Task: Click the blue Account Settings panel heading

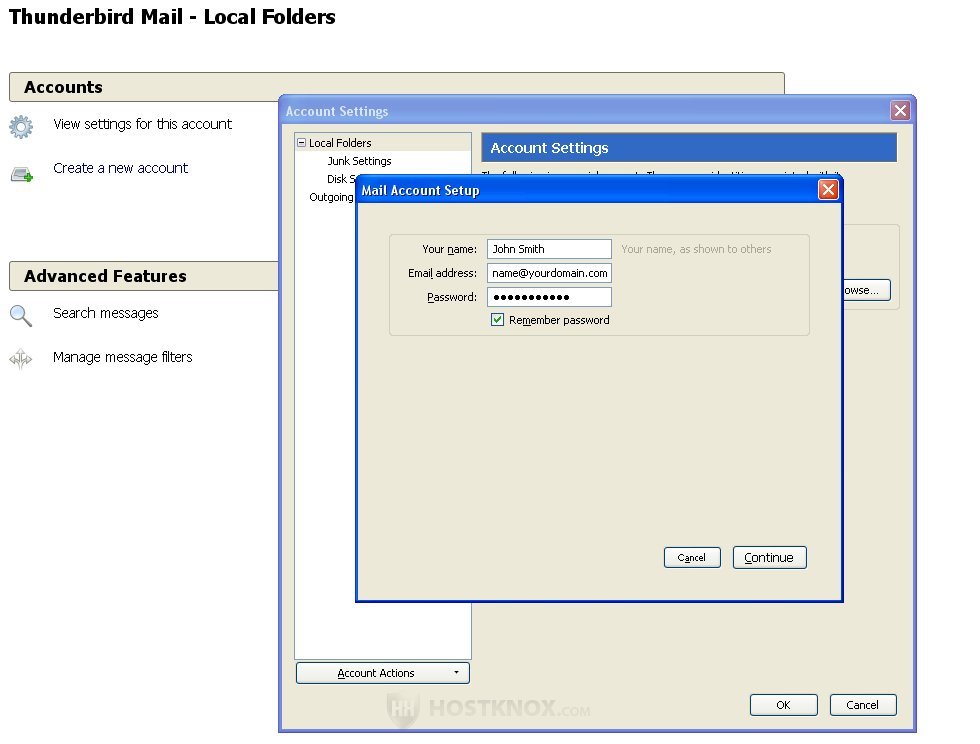Action: point(689,148)
